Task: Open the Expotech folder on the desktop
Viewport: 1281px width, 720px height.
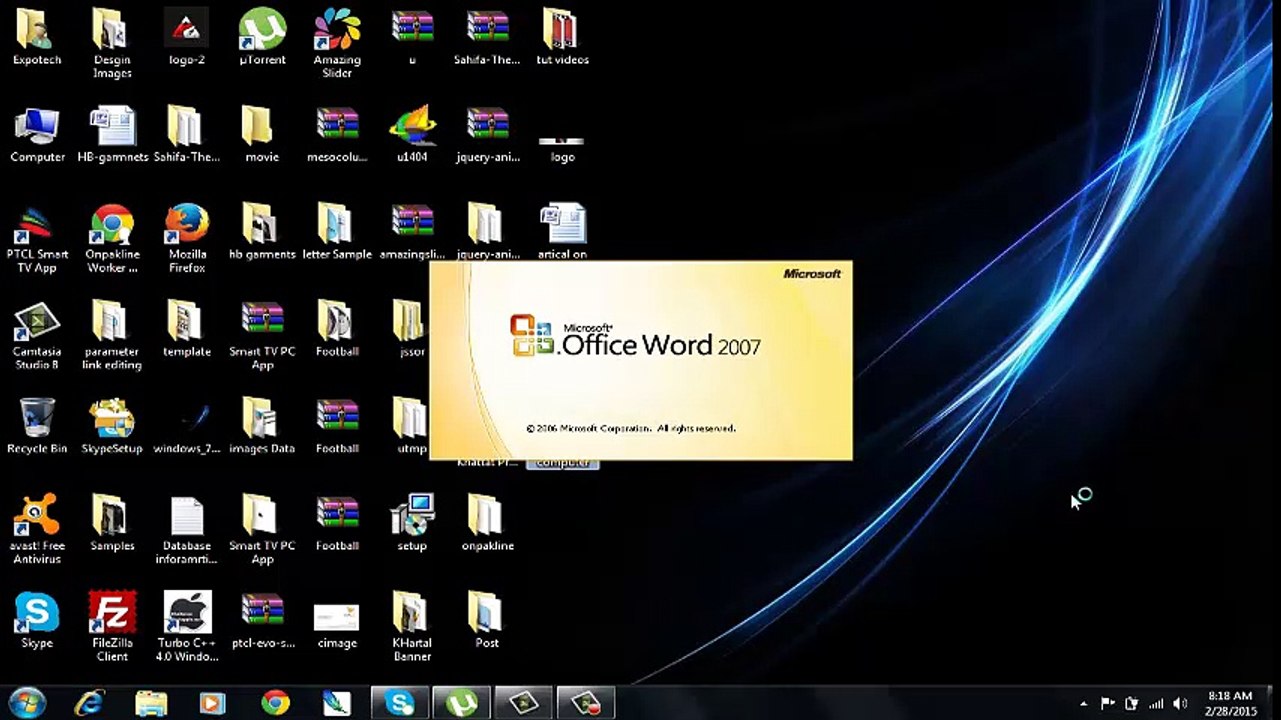Action: tap(37, 38)
